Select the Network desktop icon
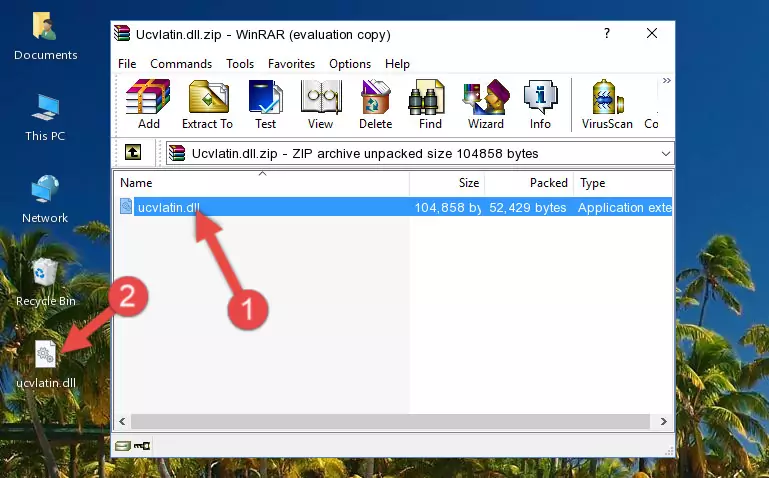Screen dimensions: 769x478 click(x=45, y=199)
